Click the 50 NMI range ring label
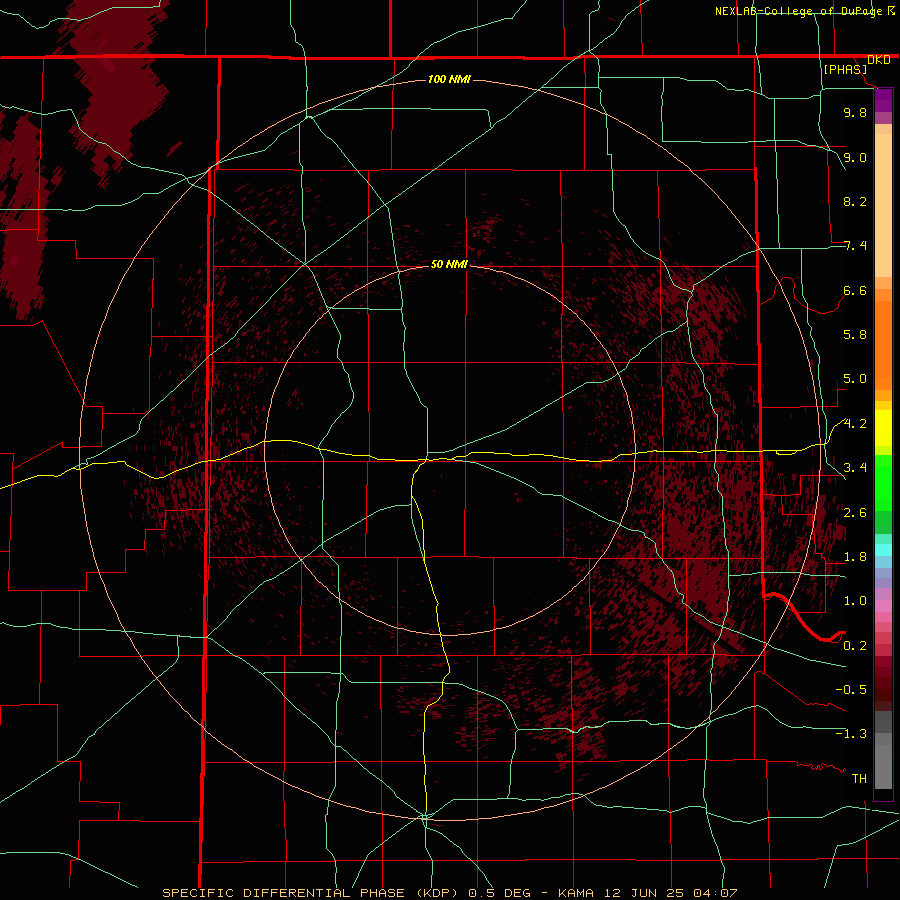The height and width of the screenshot is (900, 900). (x=449, y=264)
